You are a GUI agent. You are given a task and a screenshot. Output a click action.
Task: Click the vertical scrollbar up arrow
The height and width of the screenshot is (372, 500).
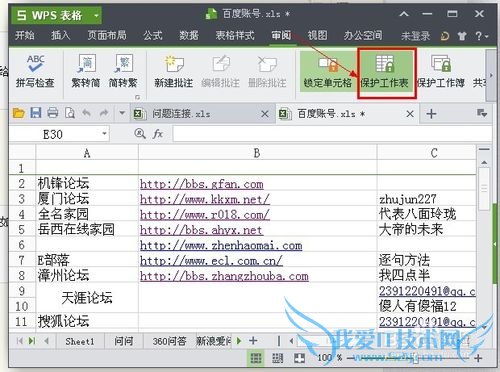[x=484, y=162]
